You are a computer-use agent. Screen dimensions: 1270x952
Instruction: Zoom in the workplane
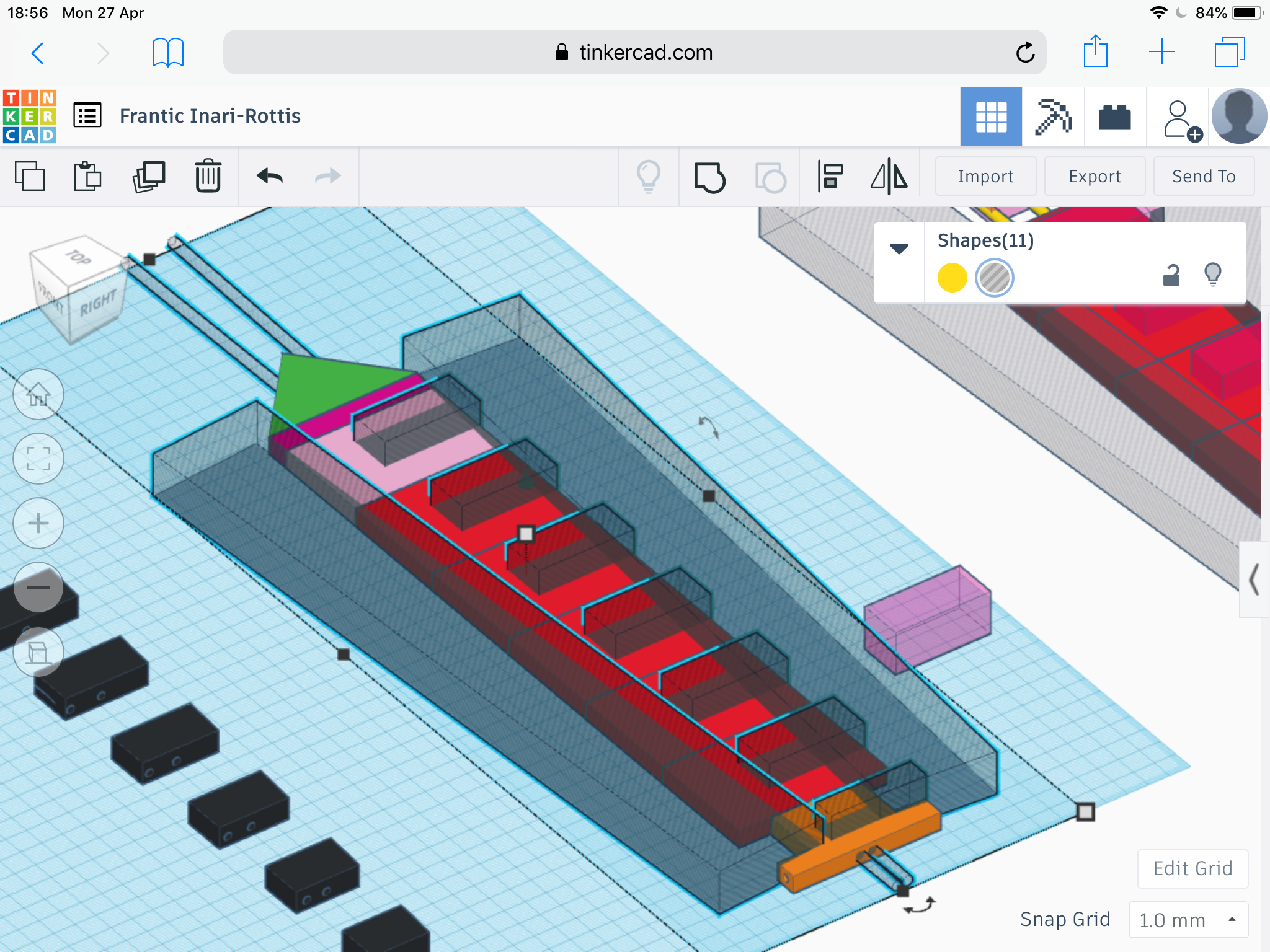click(x=38, y=523)
